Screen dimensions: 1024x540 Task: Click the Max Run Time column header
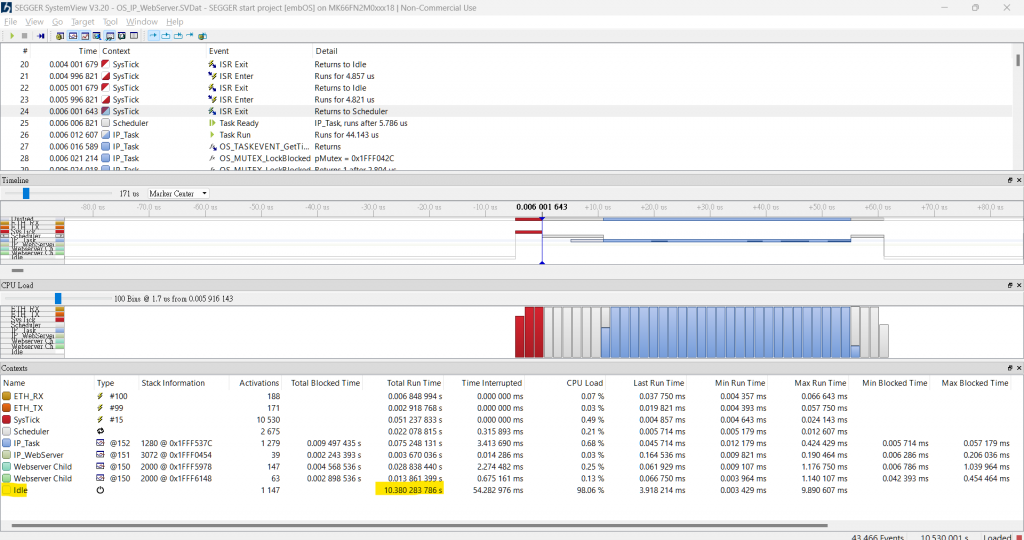(x=820, y=383)
